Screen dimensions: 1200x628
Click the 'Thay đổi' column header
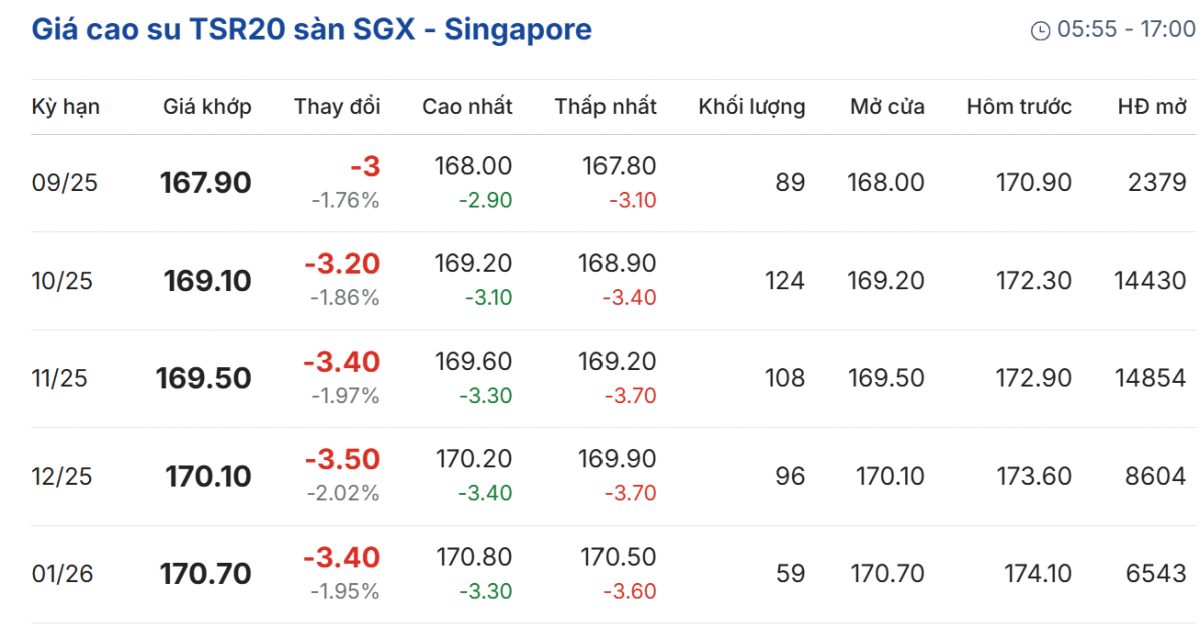pos(337,107)
